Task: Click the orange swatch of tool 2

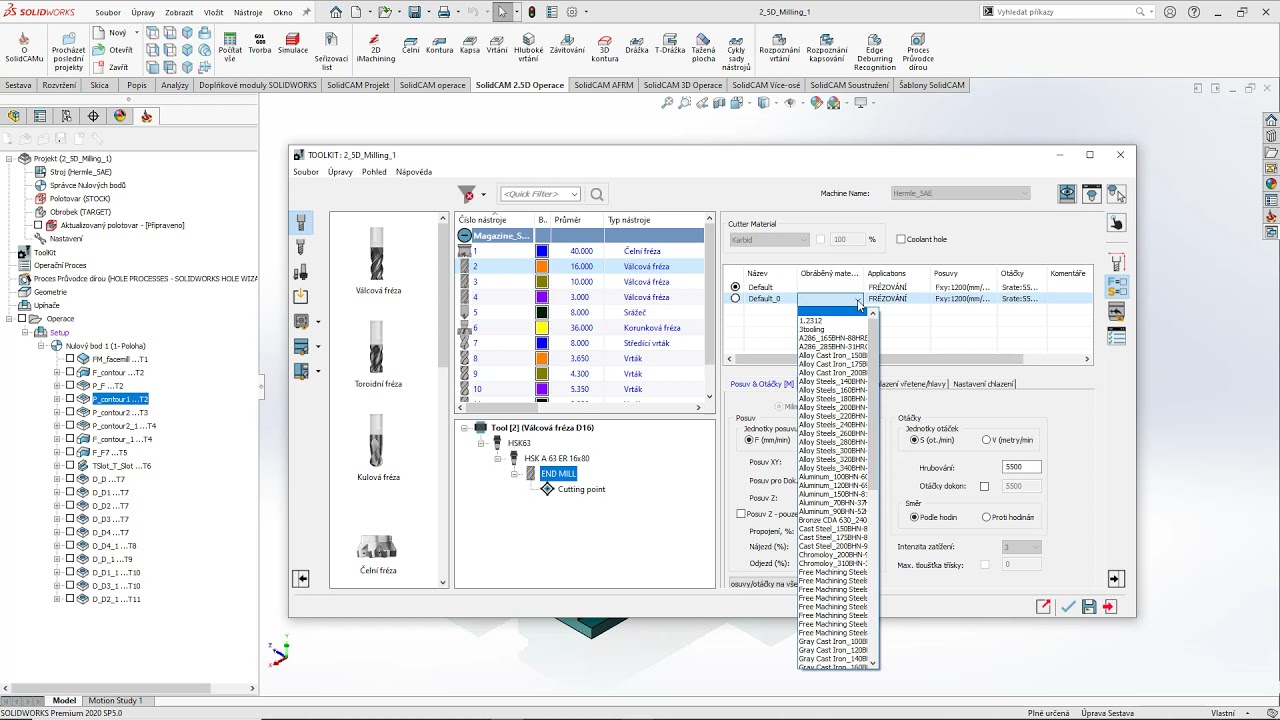Action: point(542,267)
